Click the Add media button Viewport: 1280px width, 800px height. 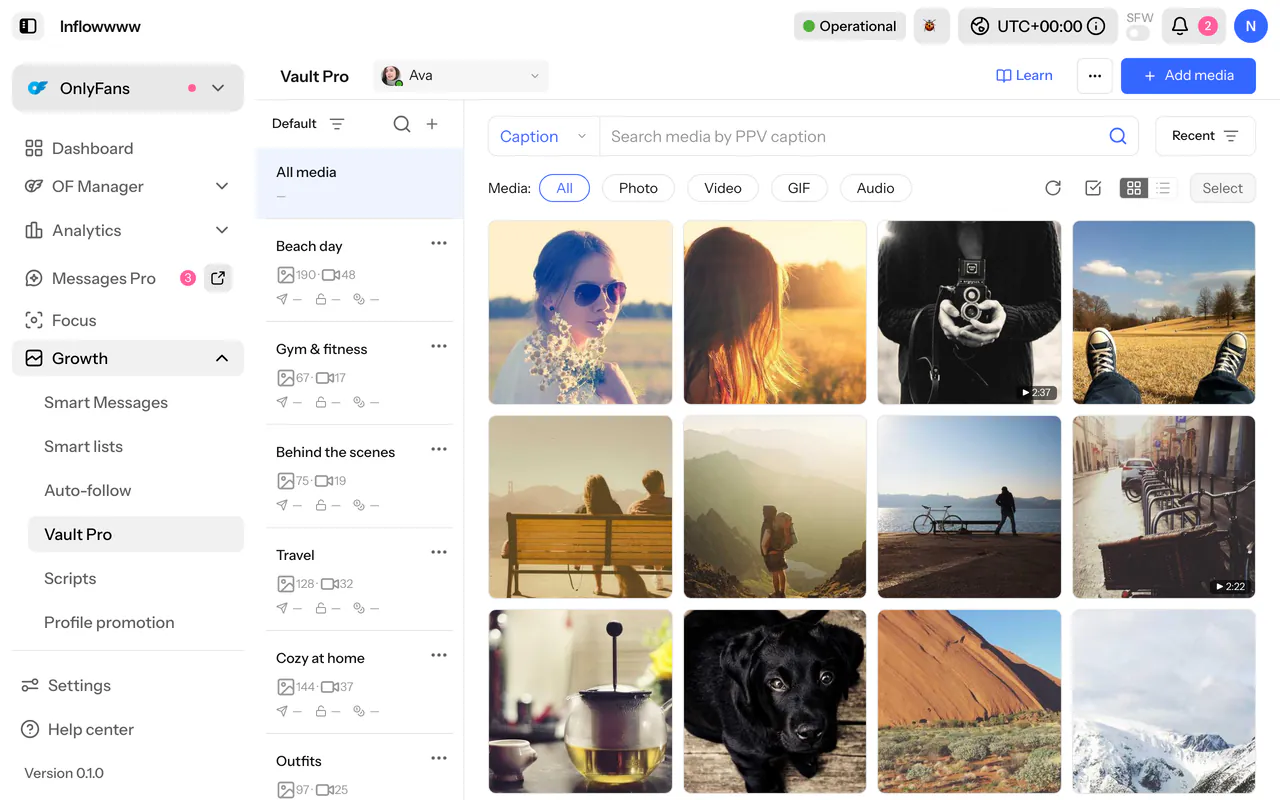1188,76
